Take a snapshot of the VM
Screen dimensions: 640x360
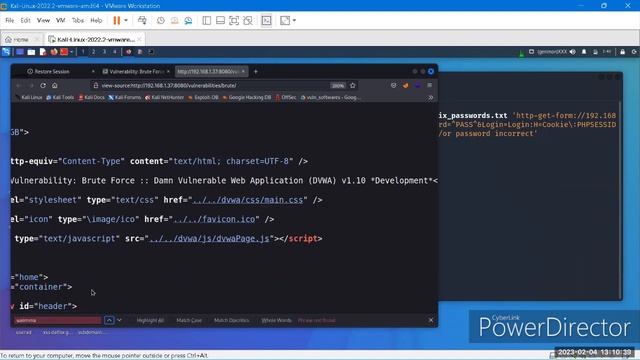pos(161,20)
